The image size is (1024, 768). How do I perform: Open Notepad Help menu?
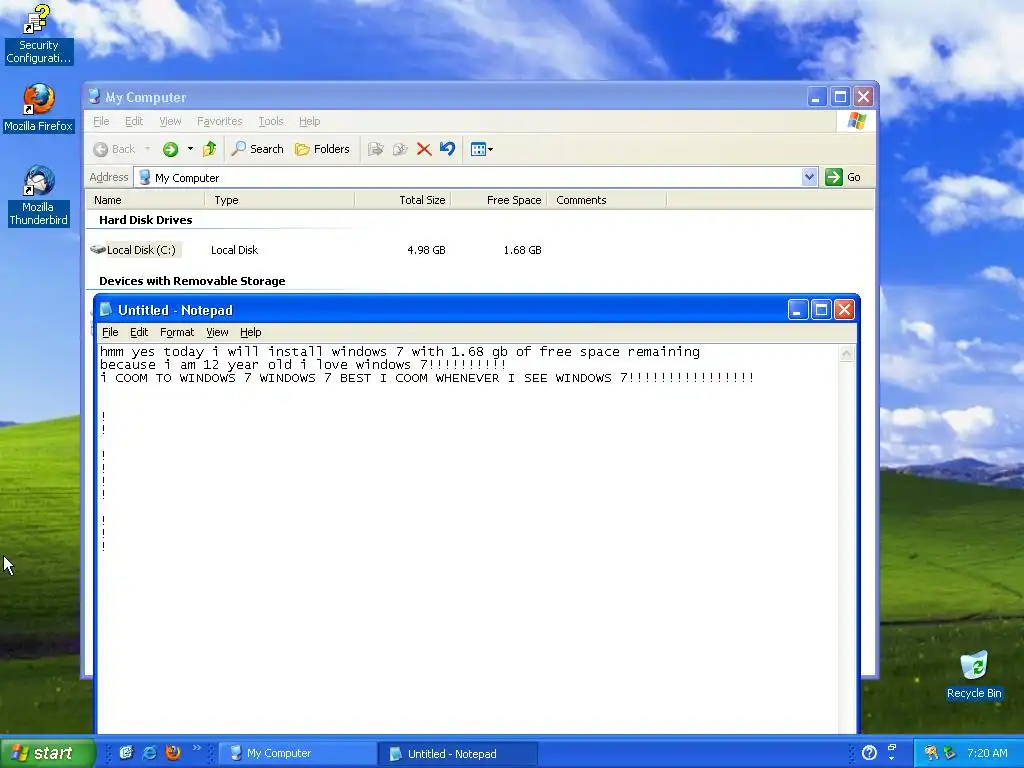251,332
